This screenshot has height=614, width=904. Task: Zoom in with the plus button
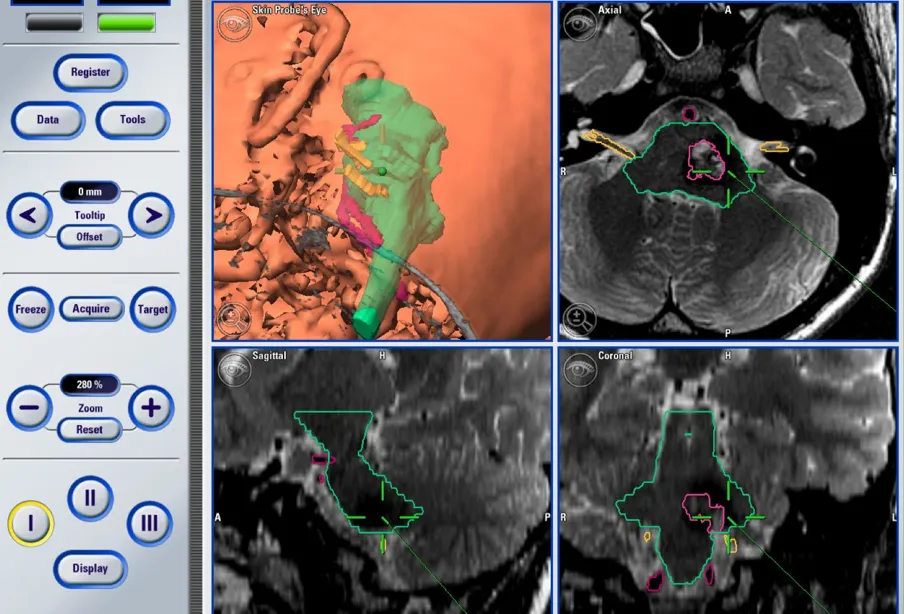pyautogui.click(x=151, y=407)
